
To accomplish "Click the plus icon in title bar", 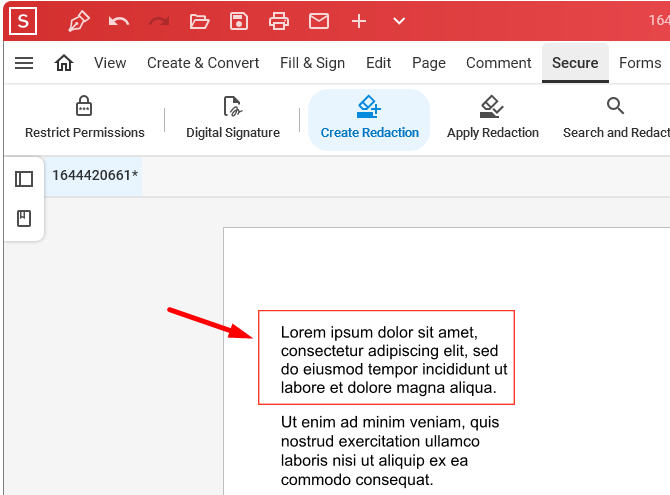I will click(x=359, y=21).
